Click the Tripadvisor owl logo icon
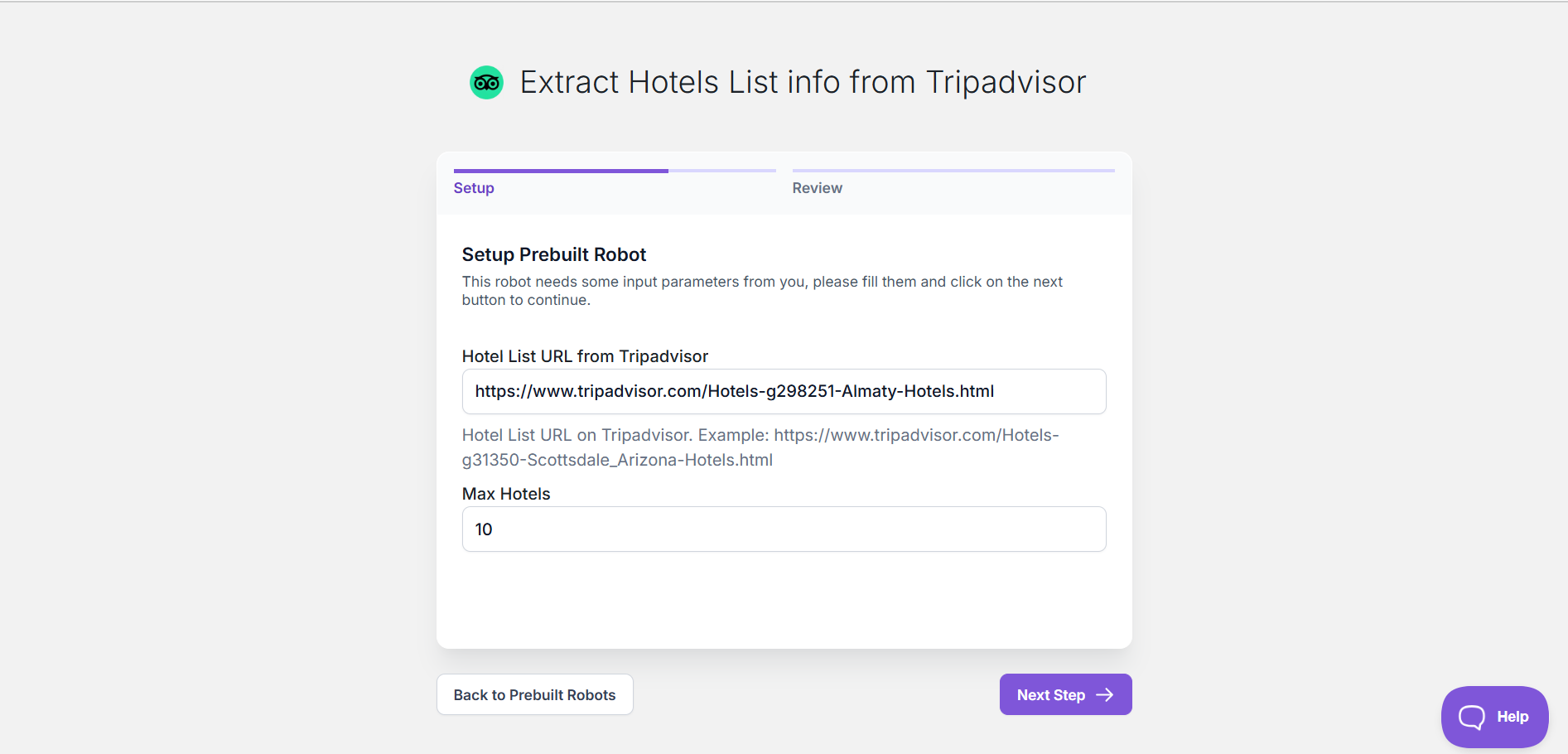The width and height of the screenshot is (1568, 754). [x=486, y=83]
